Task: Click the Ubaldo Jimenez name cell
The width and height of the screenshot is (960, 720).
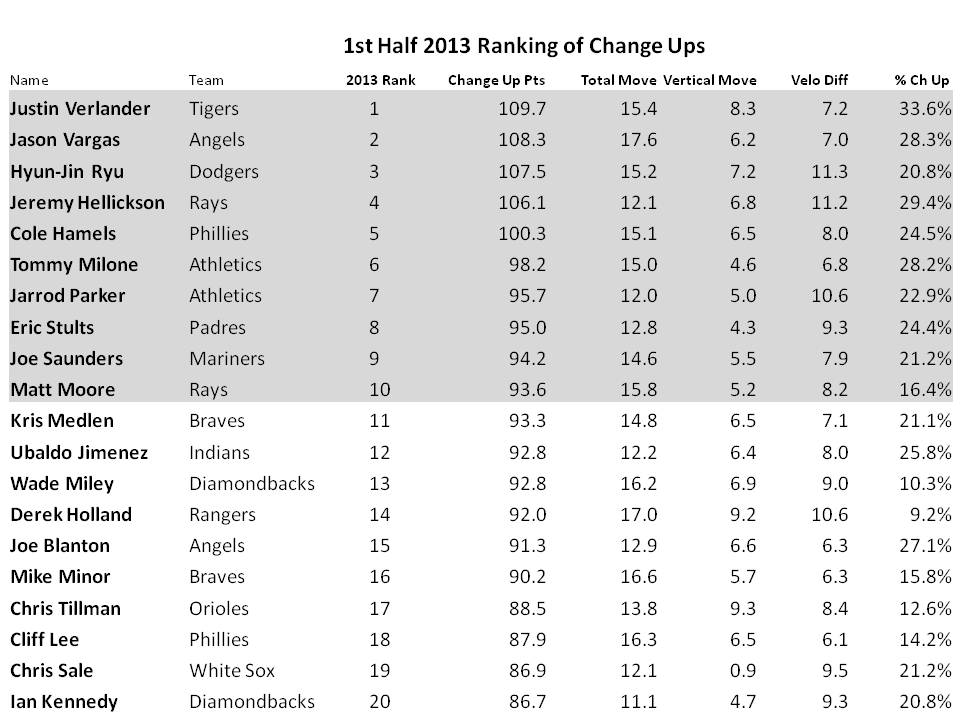Action: 79,452
